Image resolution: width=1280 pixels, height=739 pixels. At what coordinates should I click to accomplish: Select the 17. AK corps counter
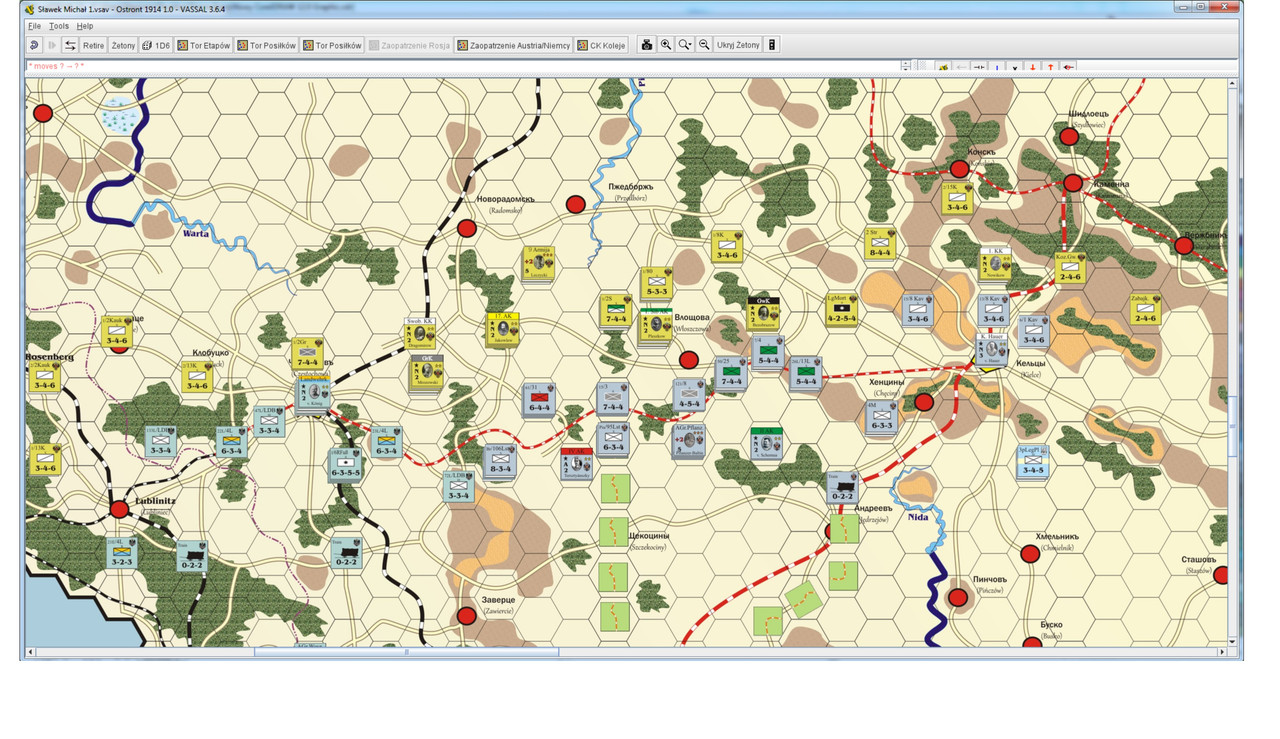(x=503, y=330)
